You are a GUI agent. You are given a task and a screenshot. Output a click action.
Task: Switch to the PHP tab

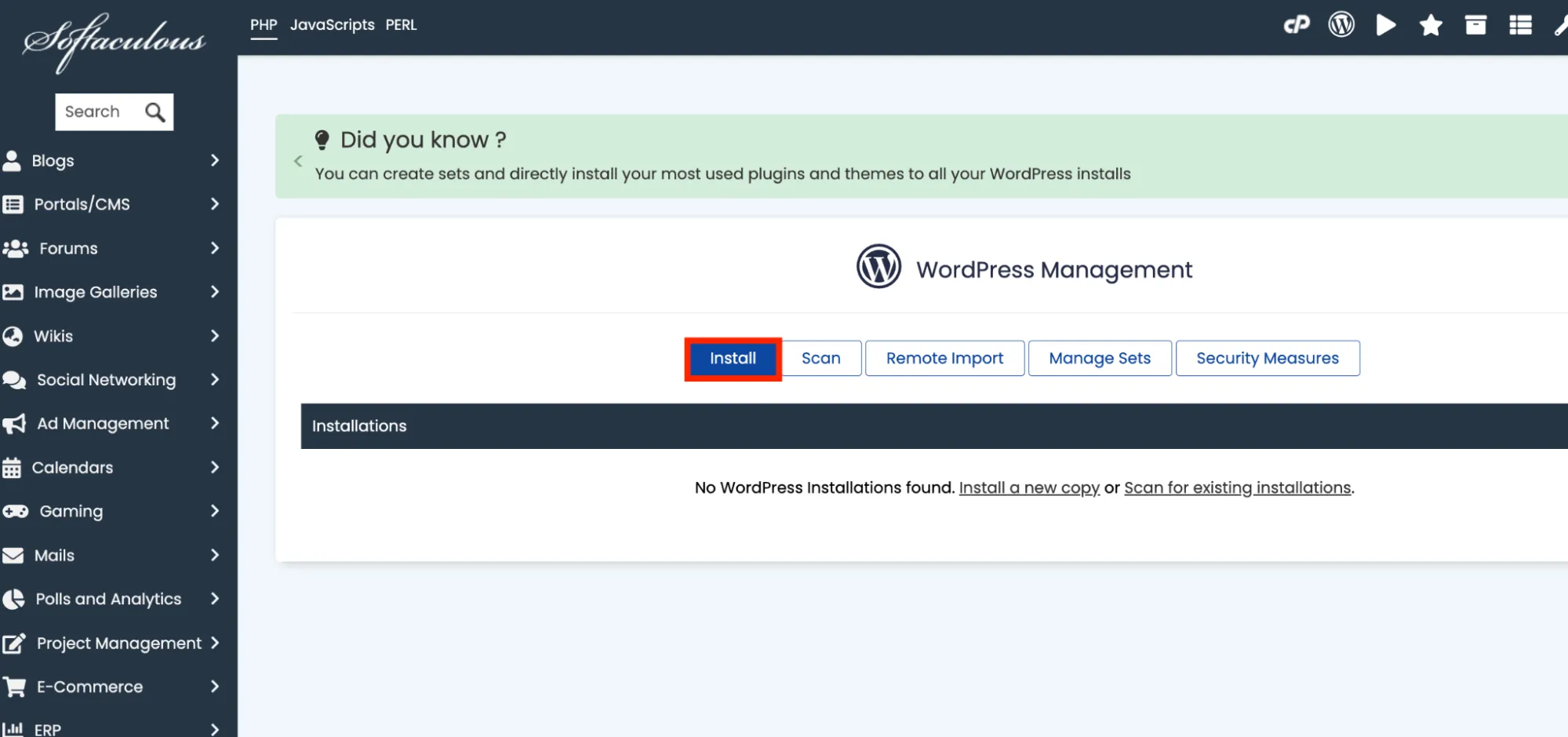pyautogui.click(x=264, y=25)
